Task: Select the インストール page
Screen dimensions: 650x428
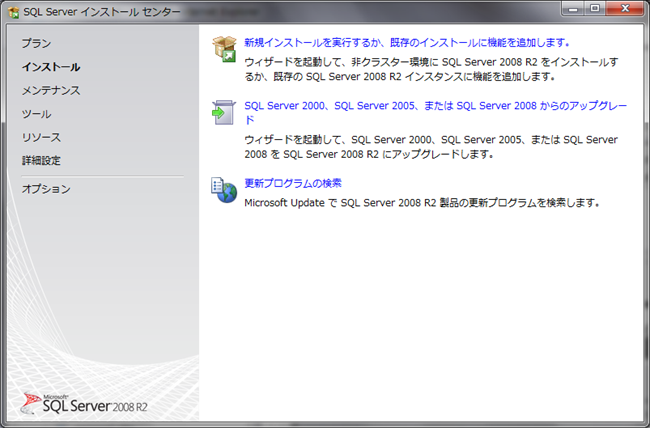Action: point(51,67)
